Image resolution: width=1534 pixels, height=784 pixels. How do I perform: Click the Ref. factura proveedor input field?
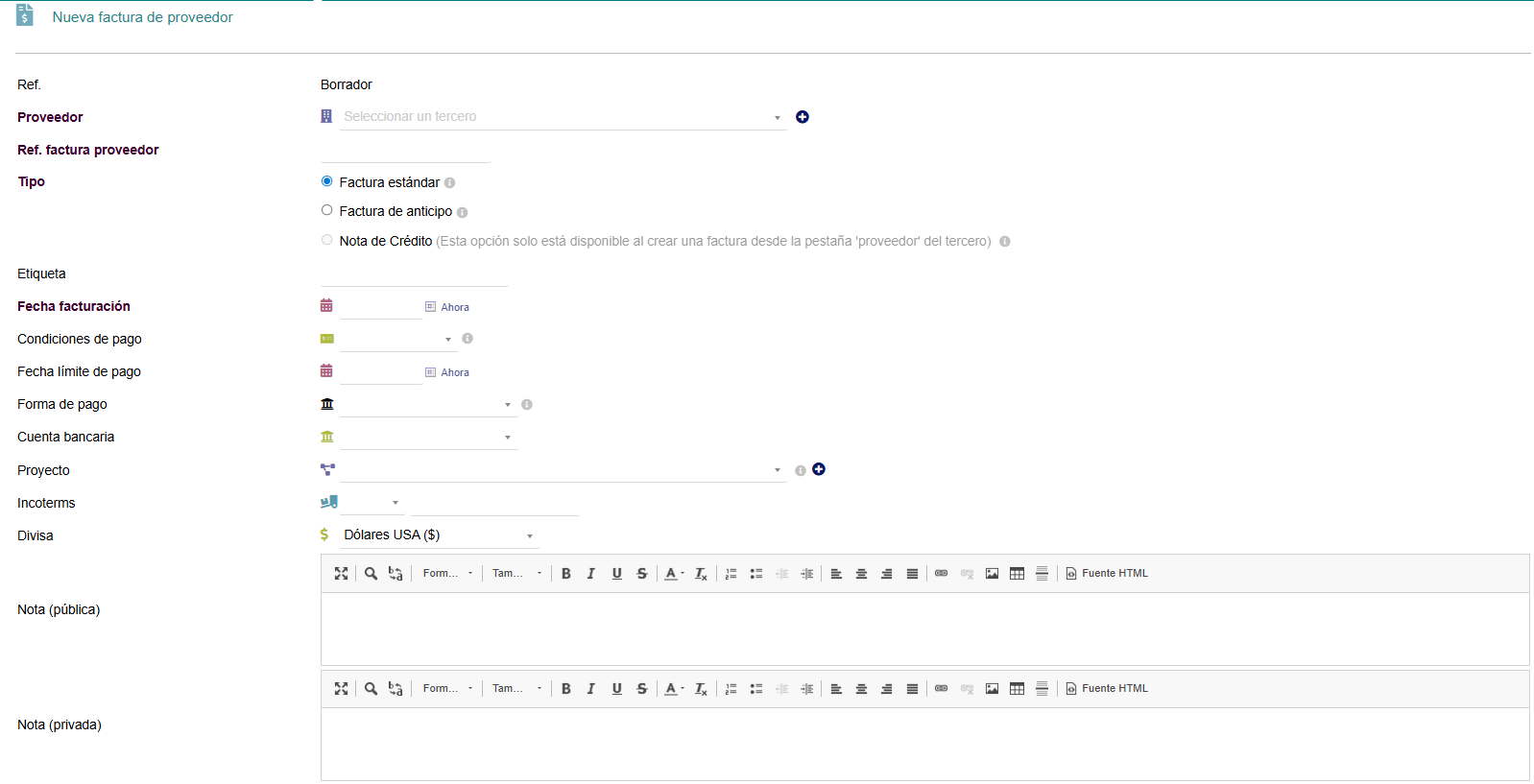[405, 151]
